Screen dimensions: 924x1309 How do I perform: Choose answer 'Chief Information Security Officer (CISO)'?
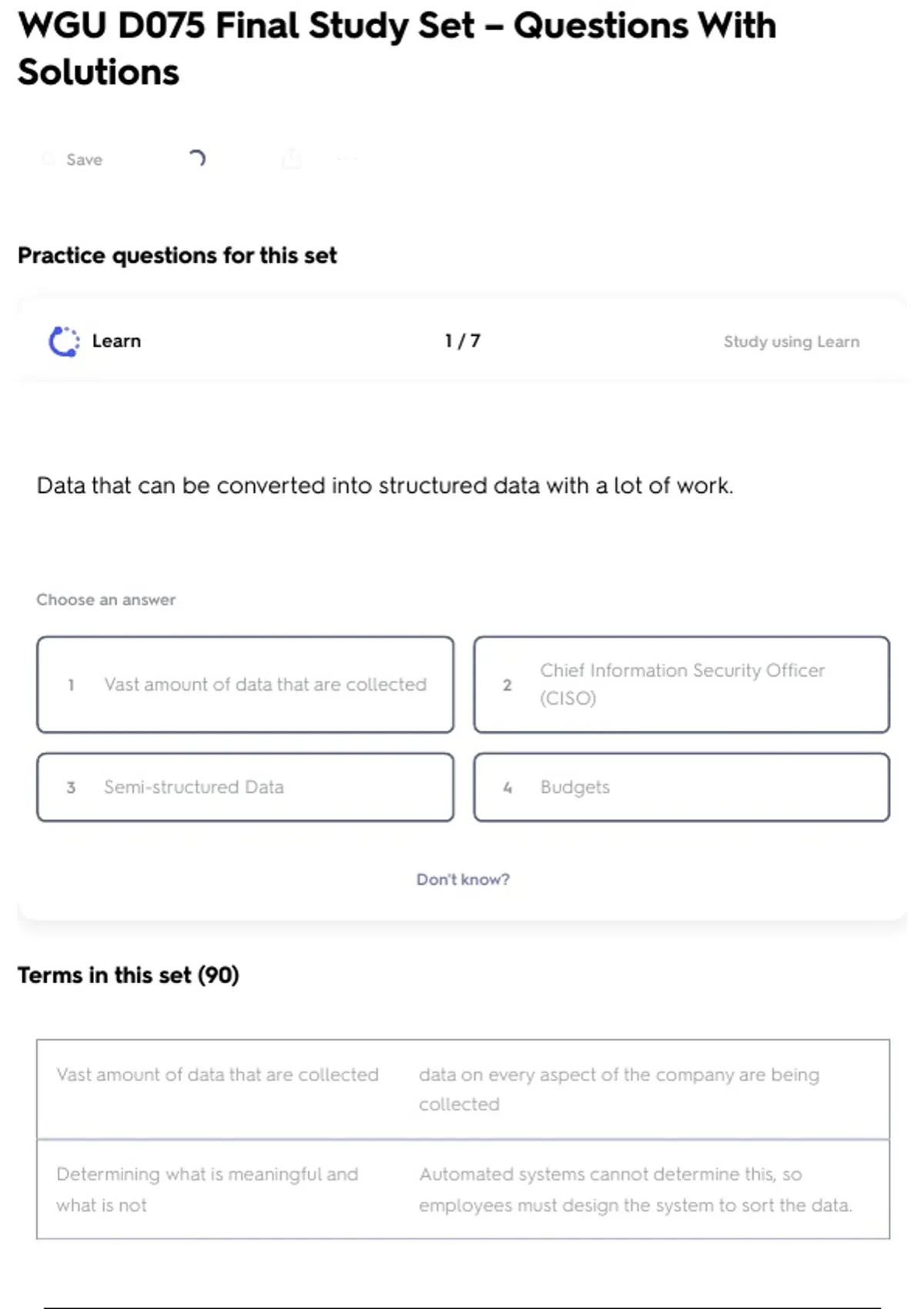681,685
